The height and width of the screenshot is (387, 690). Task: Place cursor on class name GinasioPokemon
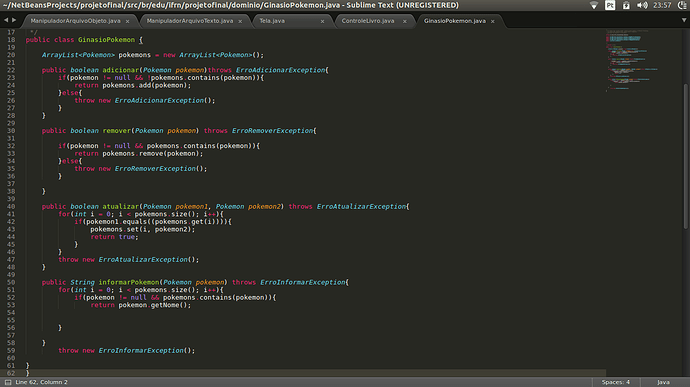[106, 40]
